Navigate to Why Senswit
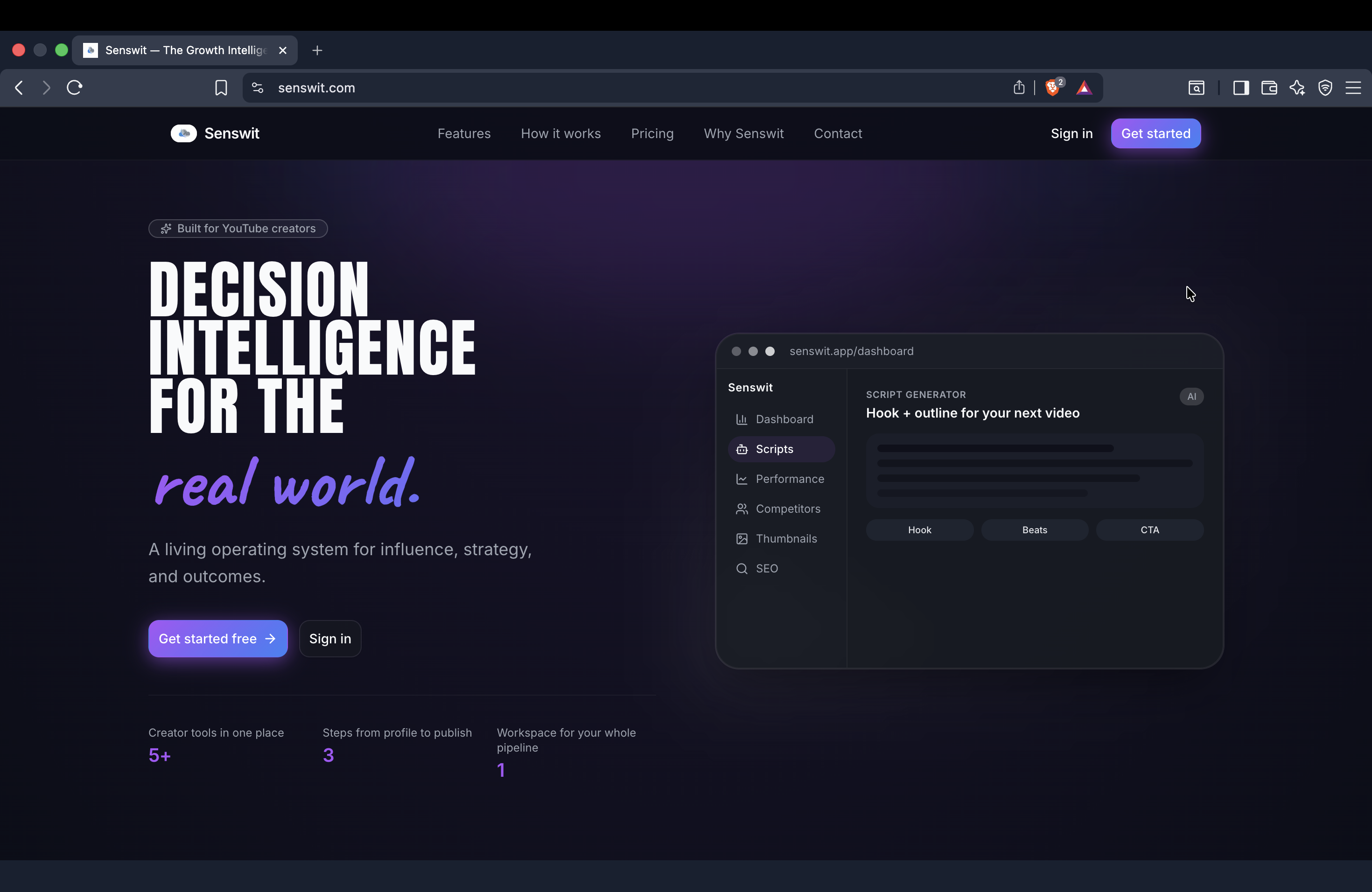Viewport: 1372px width, 892px height. (744, 133)
